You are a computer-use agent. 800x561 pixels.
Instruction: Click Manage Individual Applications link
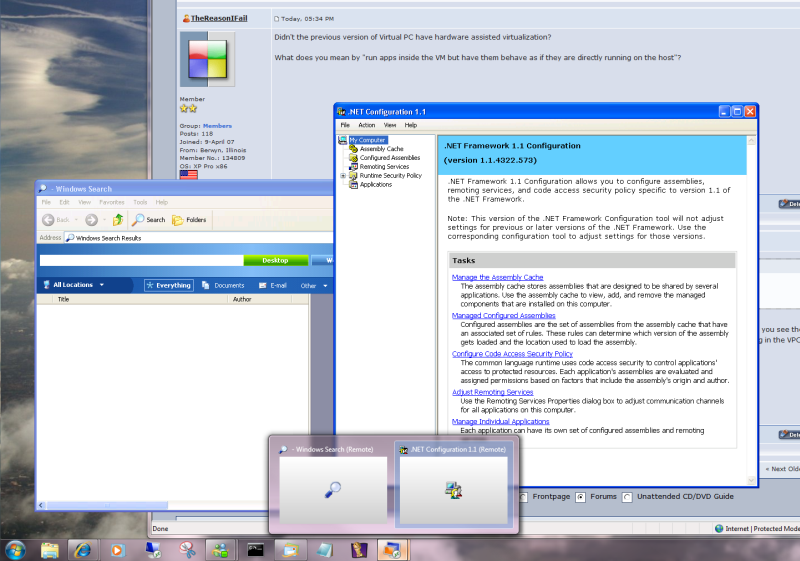[x=501, y=422]
